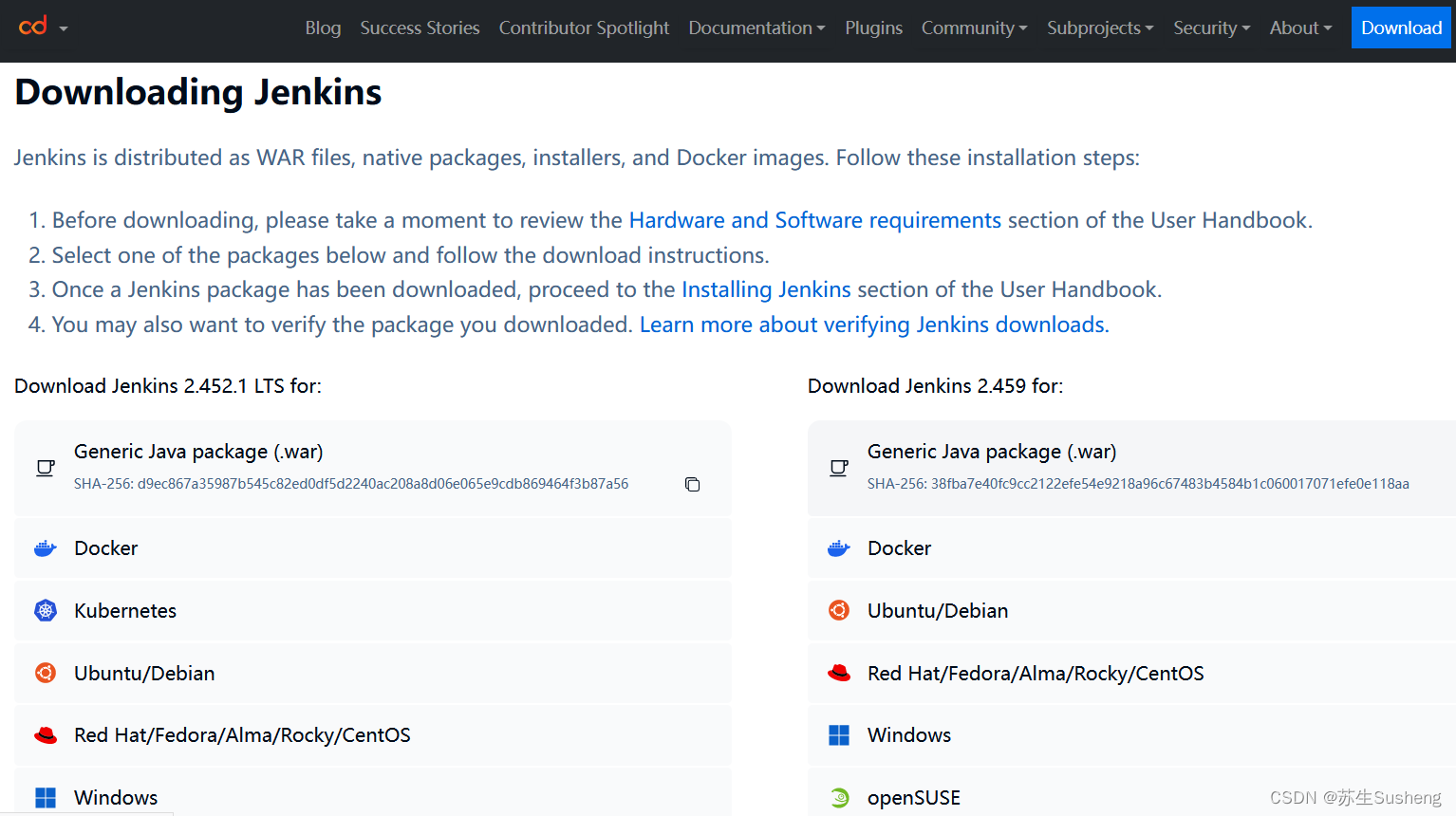Select LTS Generic Java package (.war)

point(372,468)
